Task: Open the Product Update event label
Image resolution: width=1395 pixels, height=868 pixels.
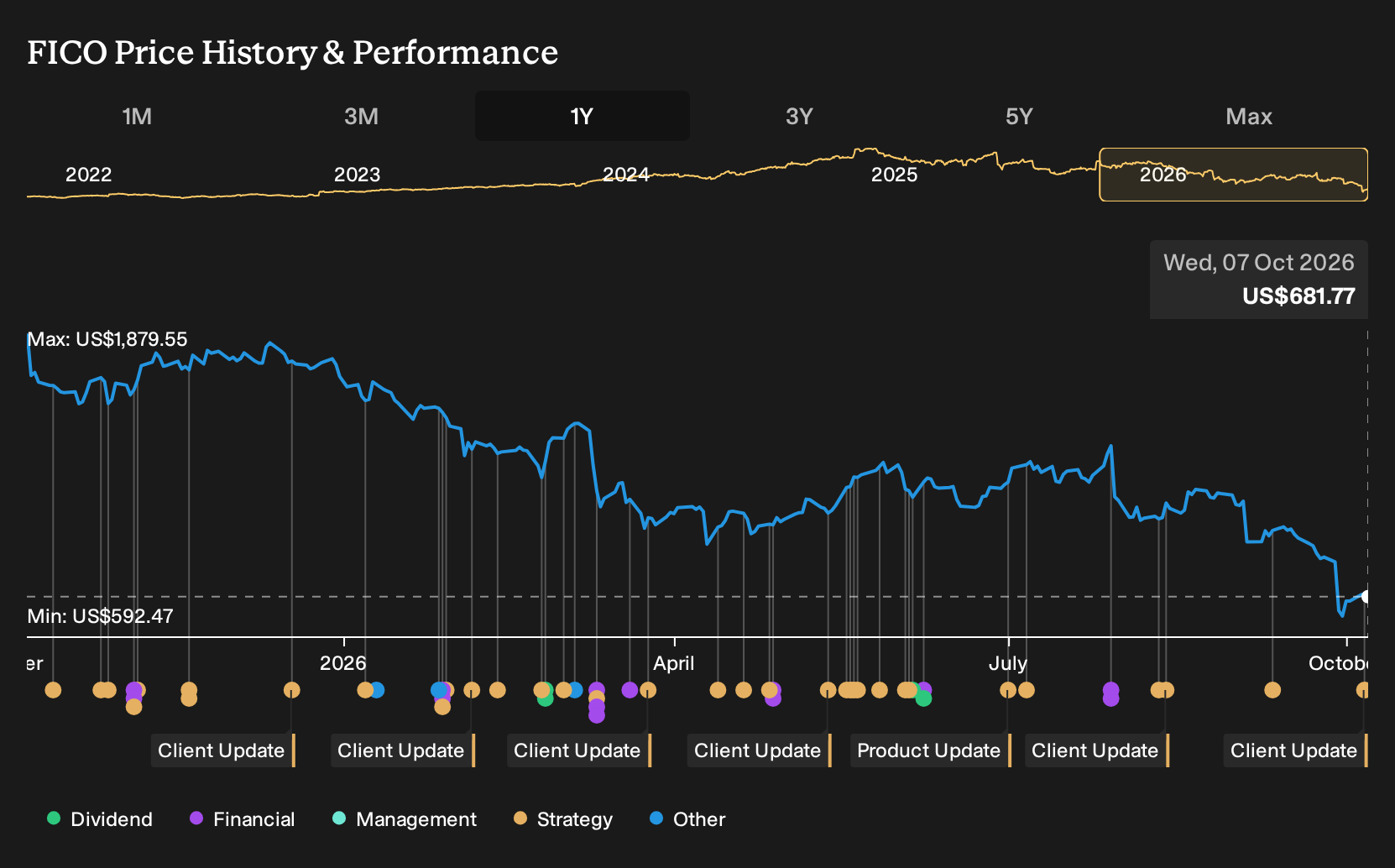Action: click(930, 750)
